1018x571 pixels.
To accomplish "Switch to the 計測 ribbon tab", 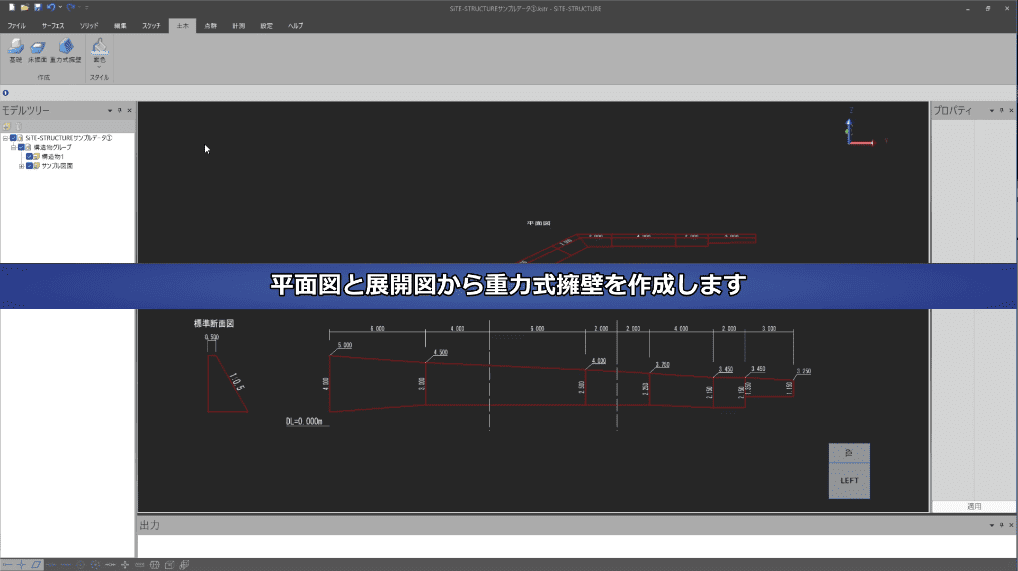I will [x=238, y=26].
